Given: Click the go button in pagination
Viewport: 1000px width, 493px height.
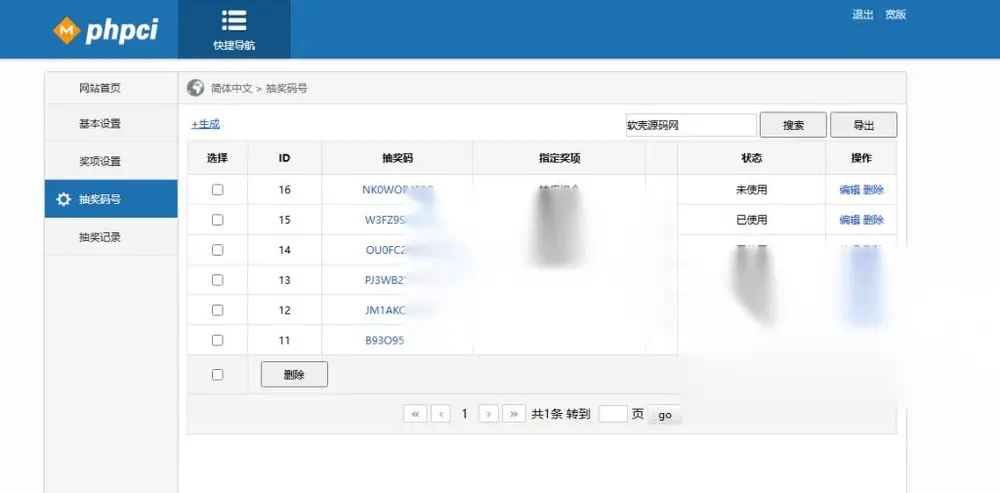Looking at the screenshot, I should [665, 415].
